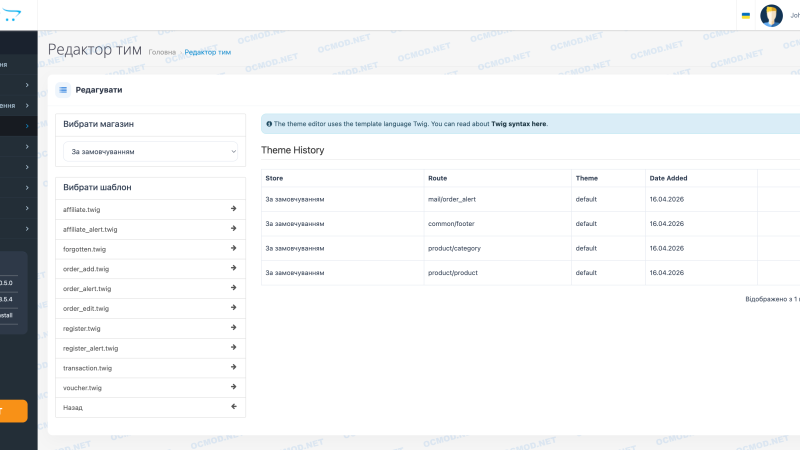Click the list icon beside Редагувати
The image size is (800, 450).
[x=63, y=90]
